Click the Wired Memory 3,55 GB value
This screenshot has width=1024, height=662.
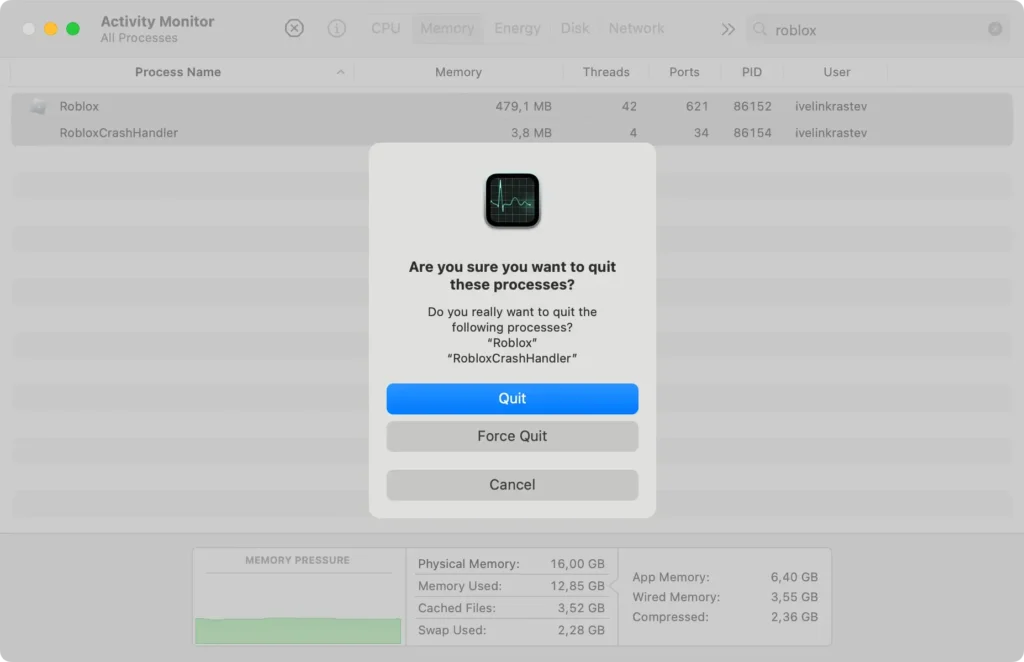point(794,597)
